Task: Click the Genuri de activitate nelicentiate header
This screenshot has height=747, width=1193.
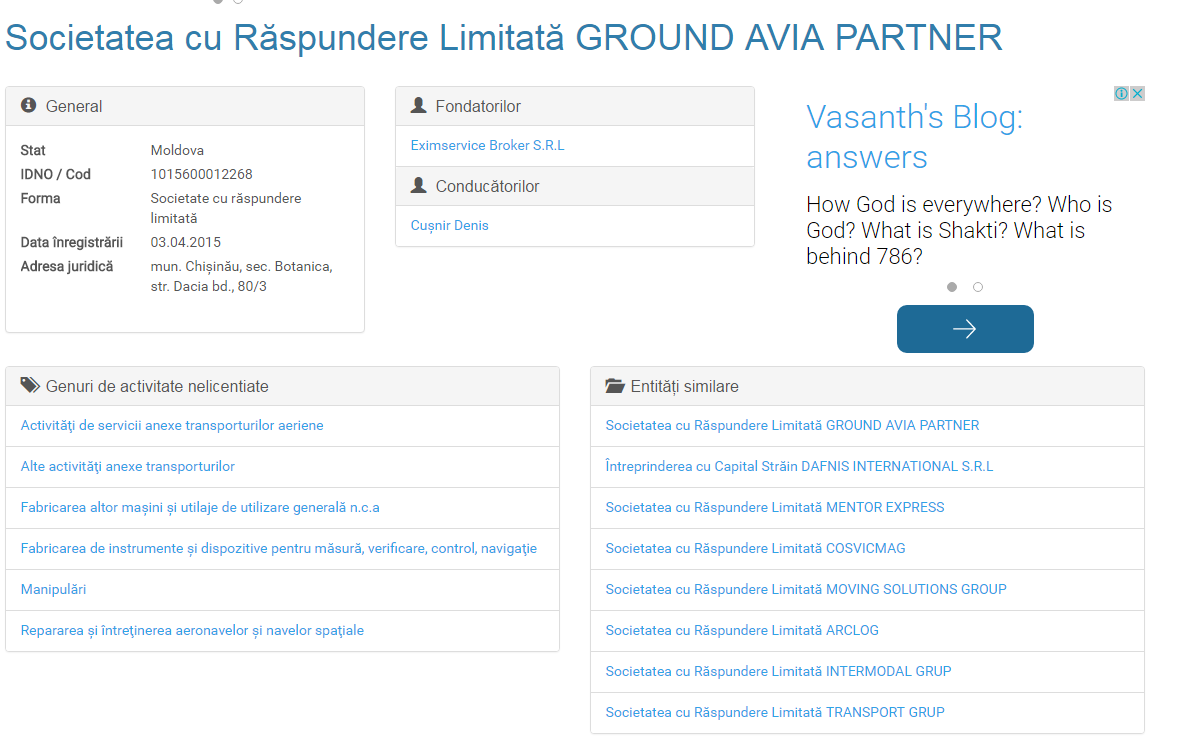Action: pyautogui.click(x=282, y=386)
